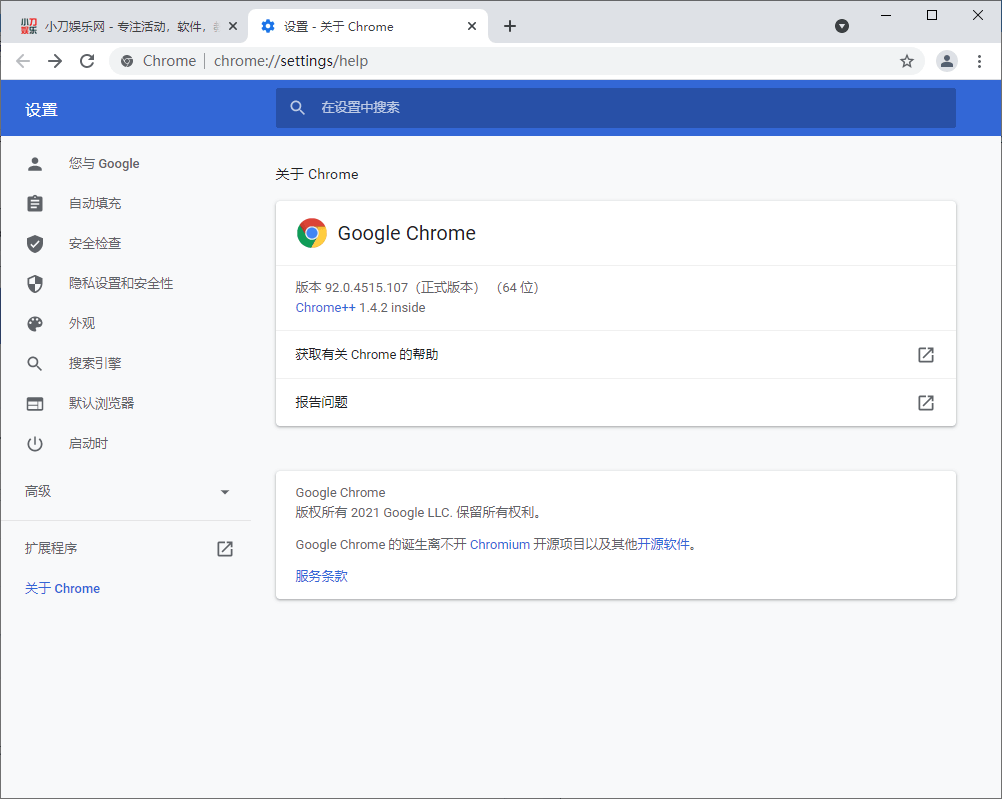This screenshot has height=799, width=1002.
Task: Click the Chrome++ 1.4.2 inside link
Action: [x=360, y=308]
